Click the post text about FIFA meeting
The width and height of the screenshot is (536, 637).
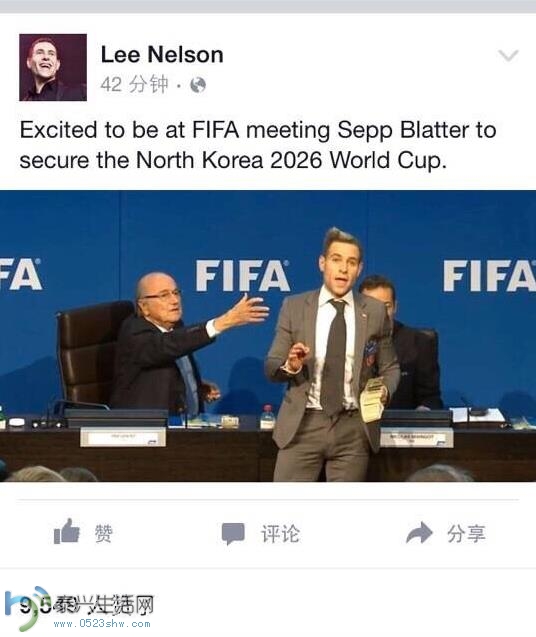coord(258,145)
